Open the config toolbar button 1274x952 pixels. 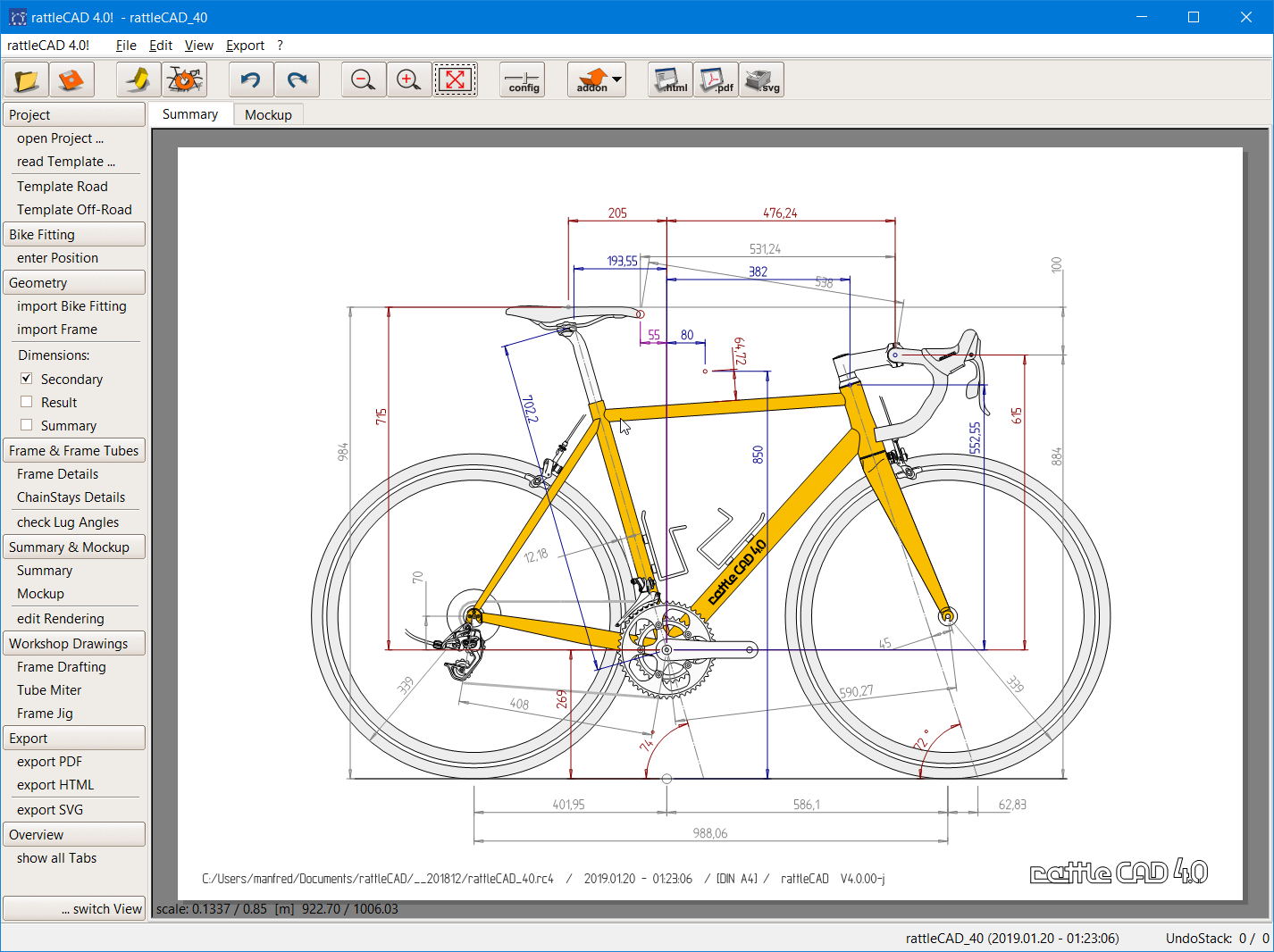(524, 79)
